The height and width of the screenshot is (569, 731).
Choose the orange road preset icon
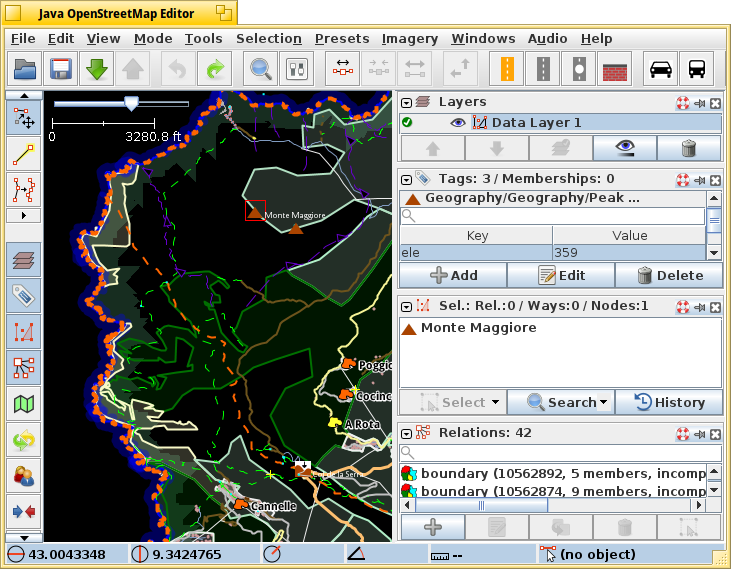507,69
